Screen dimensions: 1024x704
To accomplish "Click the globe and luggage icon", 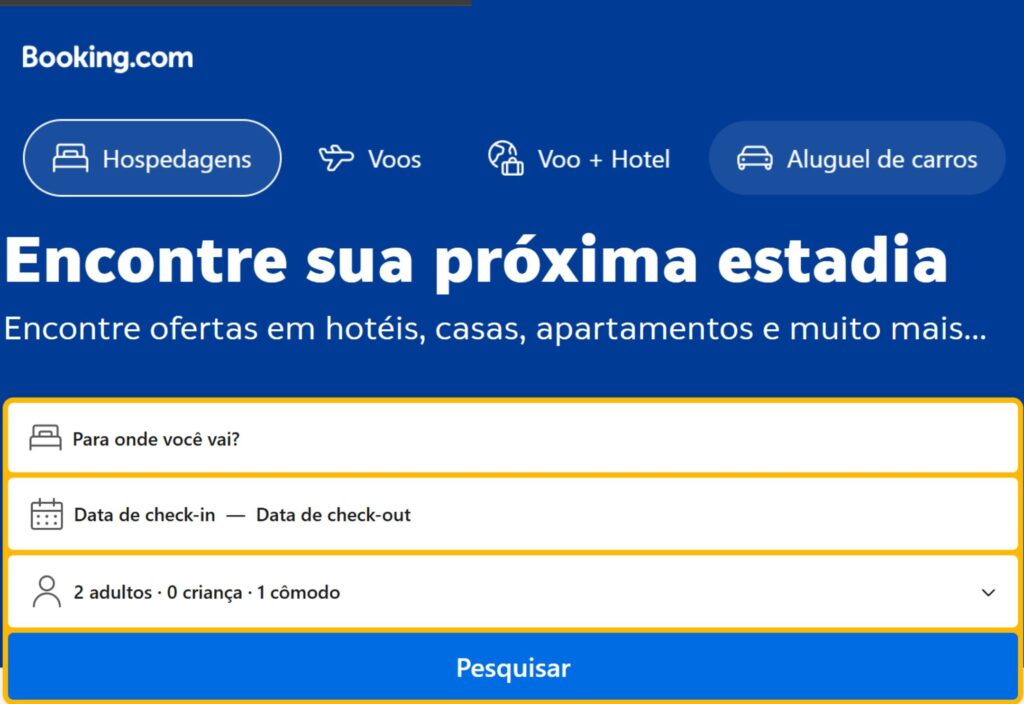I will pyautogui.click(x=506, y=158).
